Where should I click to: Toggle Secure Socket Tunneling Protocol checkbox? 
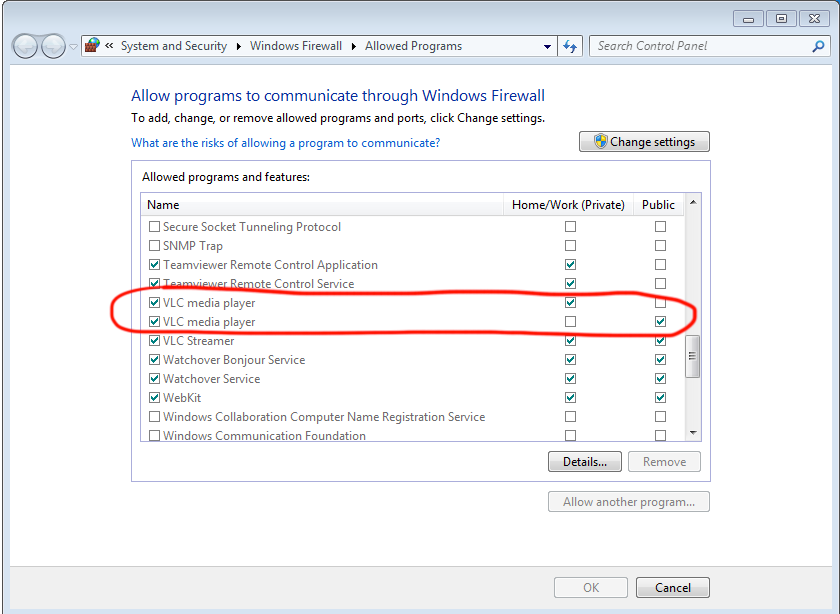click(x=154, y=227)
